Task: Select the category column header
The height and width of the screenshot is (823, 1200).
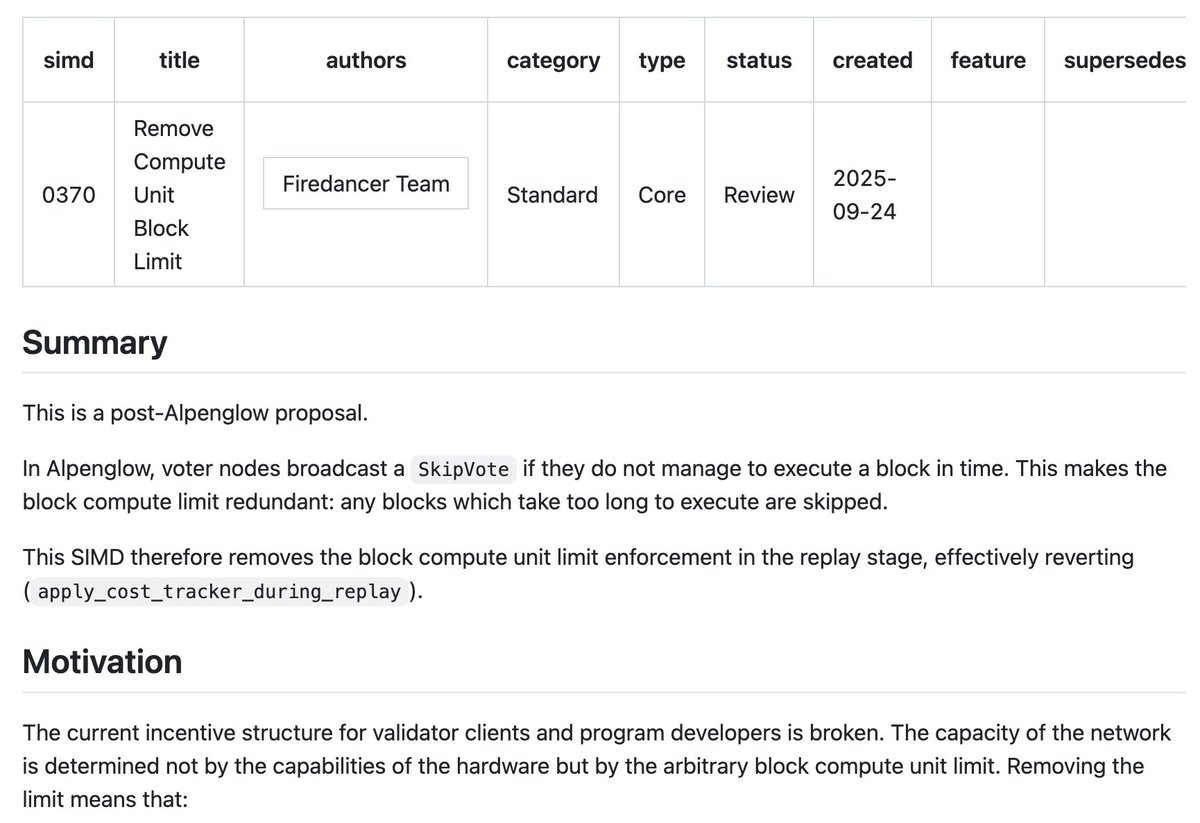Action: pos(553,60)
